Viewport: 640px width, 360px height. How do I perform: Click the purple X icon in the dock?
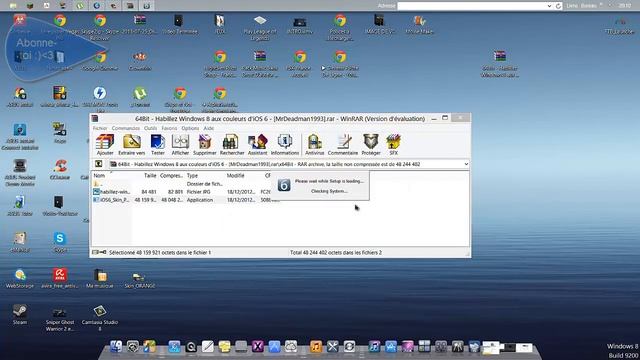(258, 347)
